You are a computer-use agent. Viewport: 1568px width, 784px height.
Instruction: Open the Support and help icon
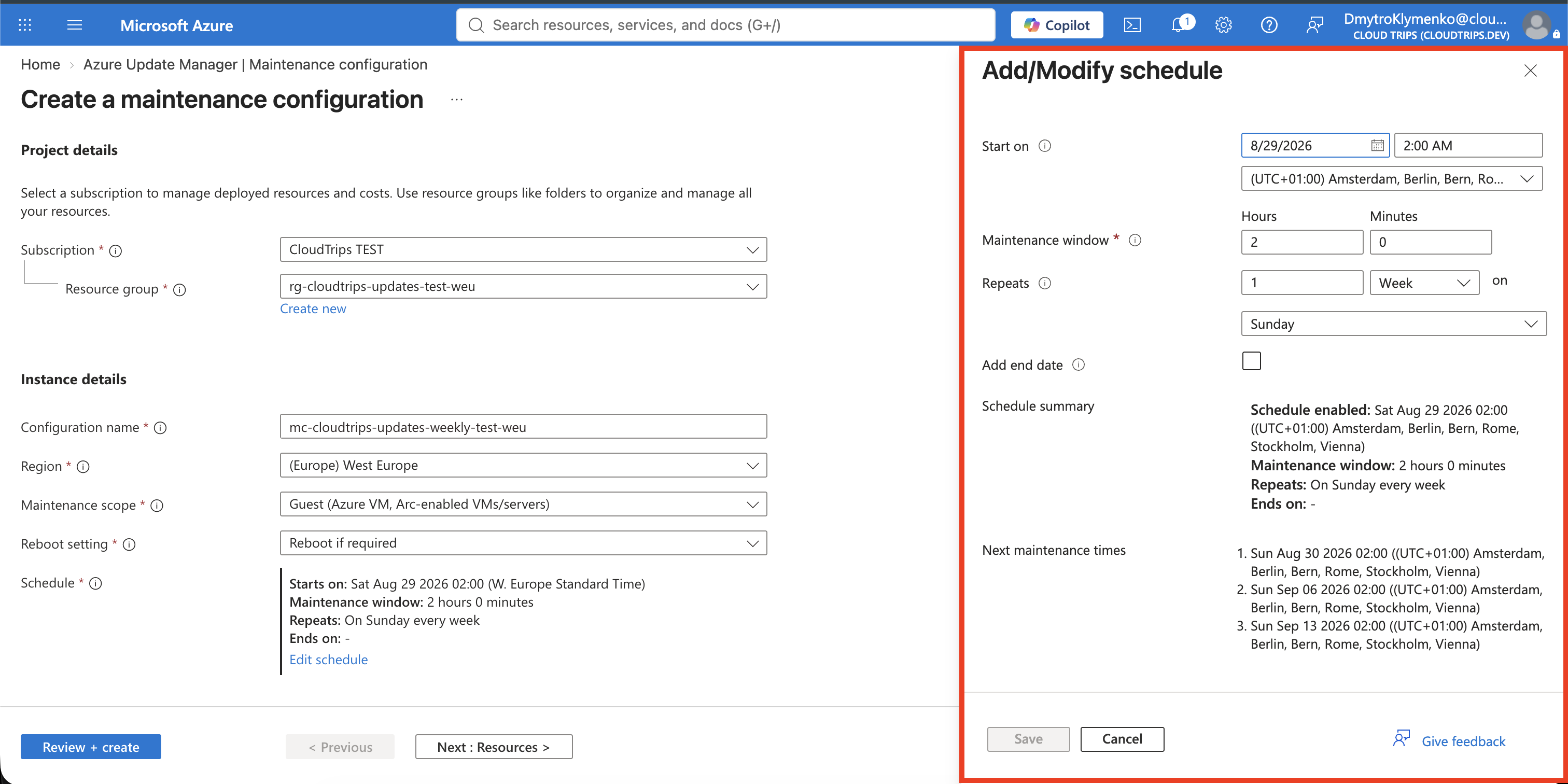(x=1269, y=25)
